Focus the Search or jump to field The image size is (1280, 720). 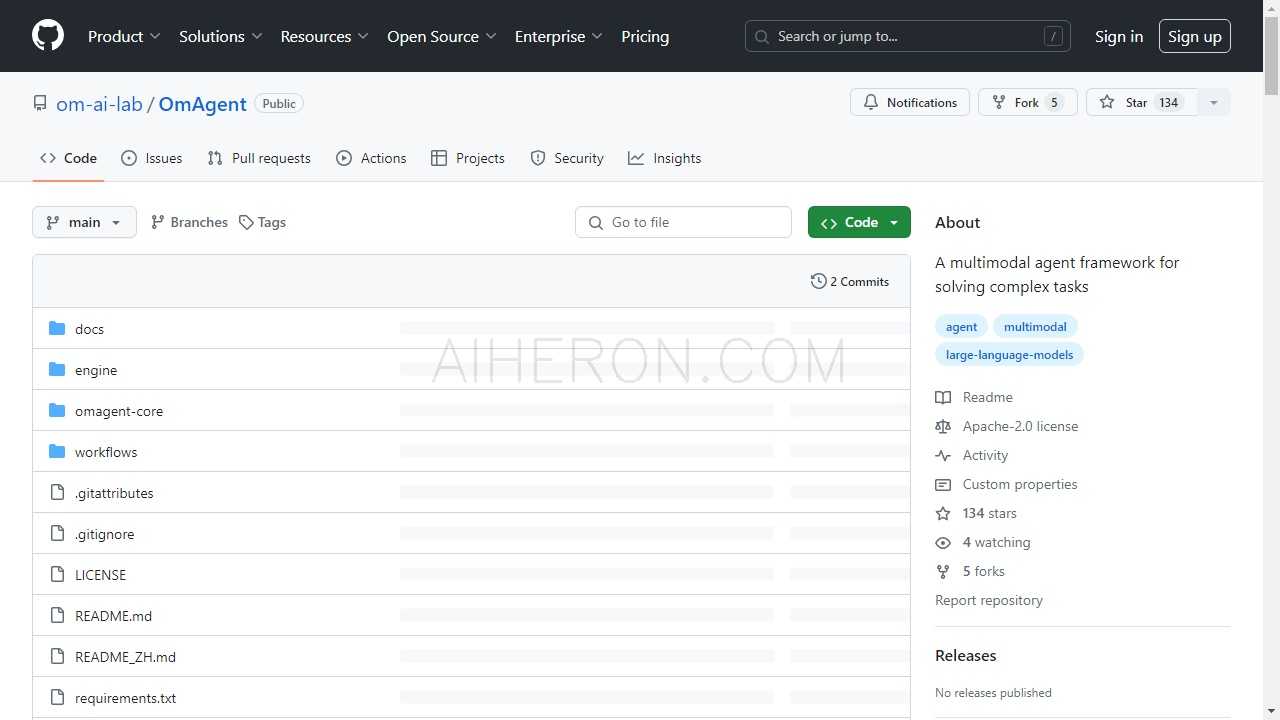[x=908, y=36]
